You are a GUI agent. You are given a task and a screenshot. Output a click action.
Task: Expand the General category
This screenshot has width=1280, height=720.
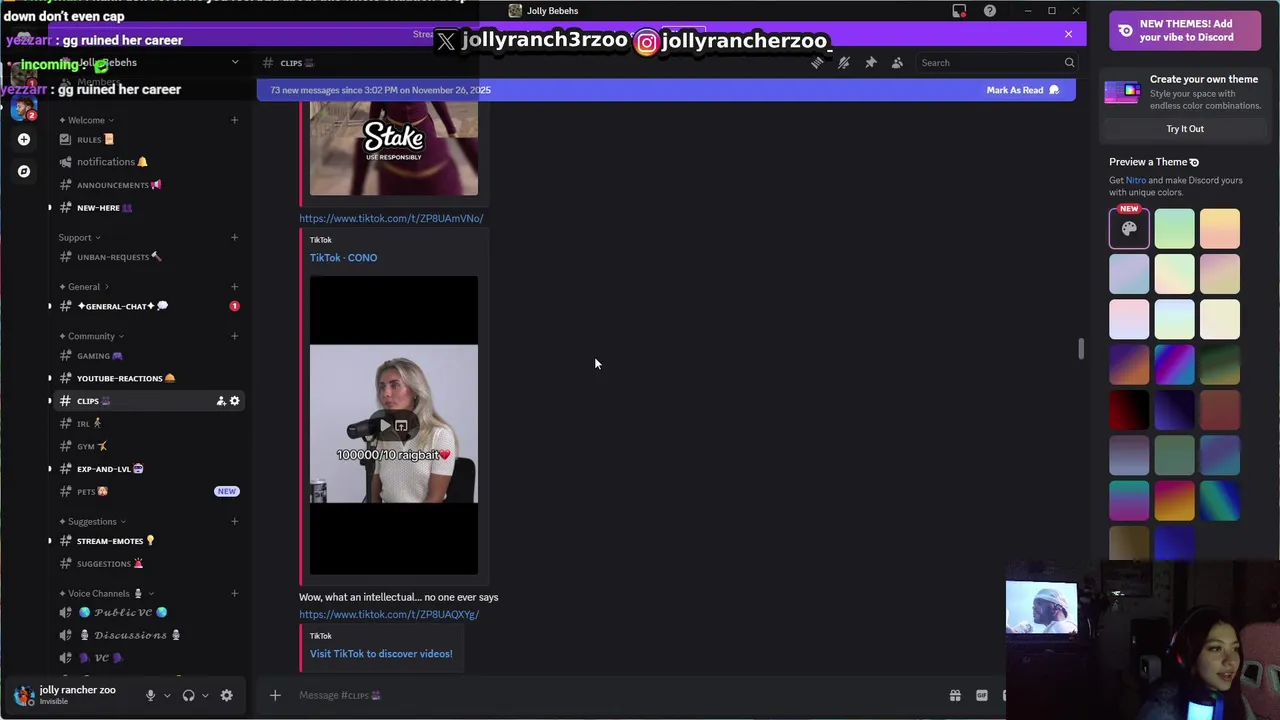pyautogui.click(x=84, y=287)
